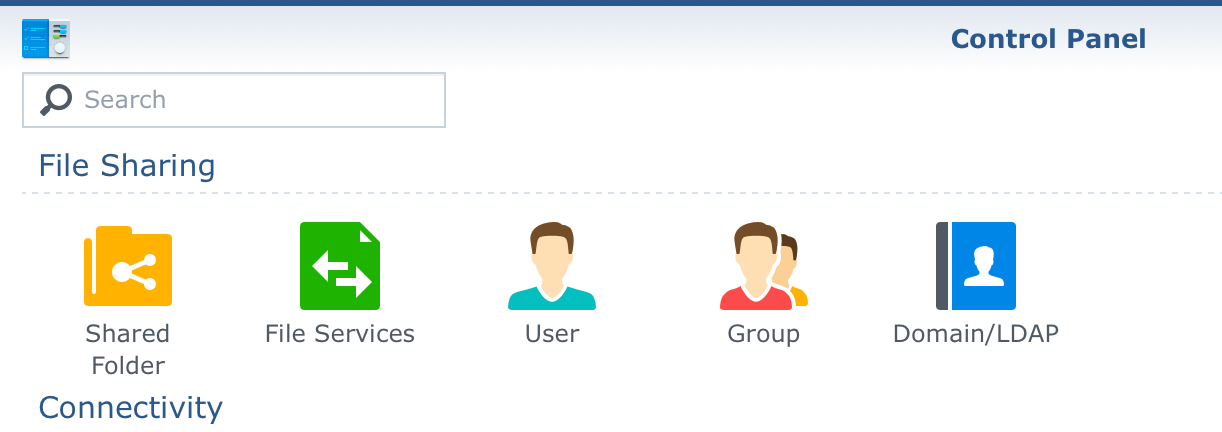Viewport: 1222px width, 432px height.
Task: Select the "File Services" text label
Action: point(340,334)
